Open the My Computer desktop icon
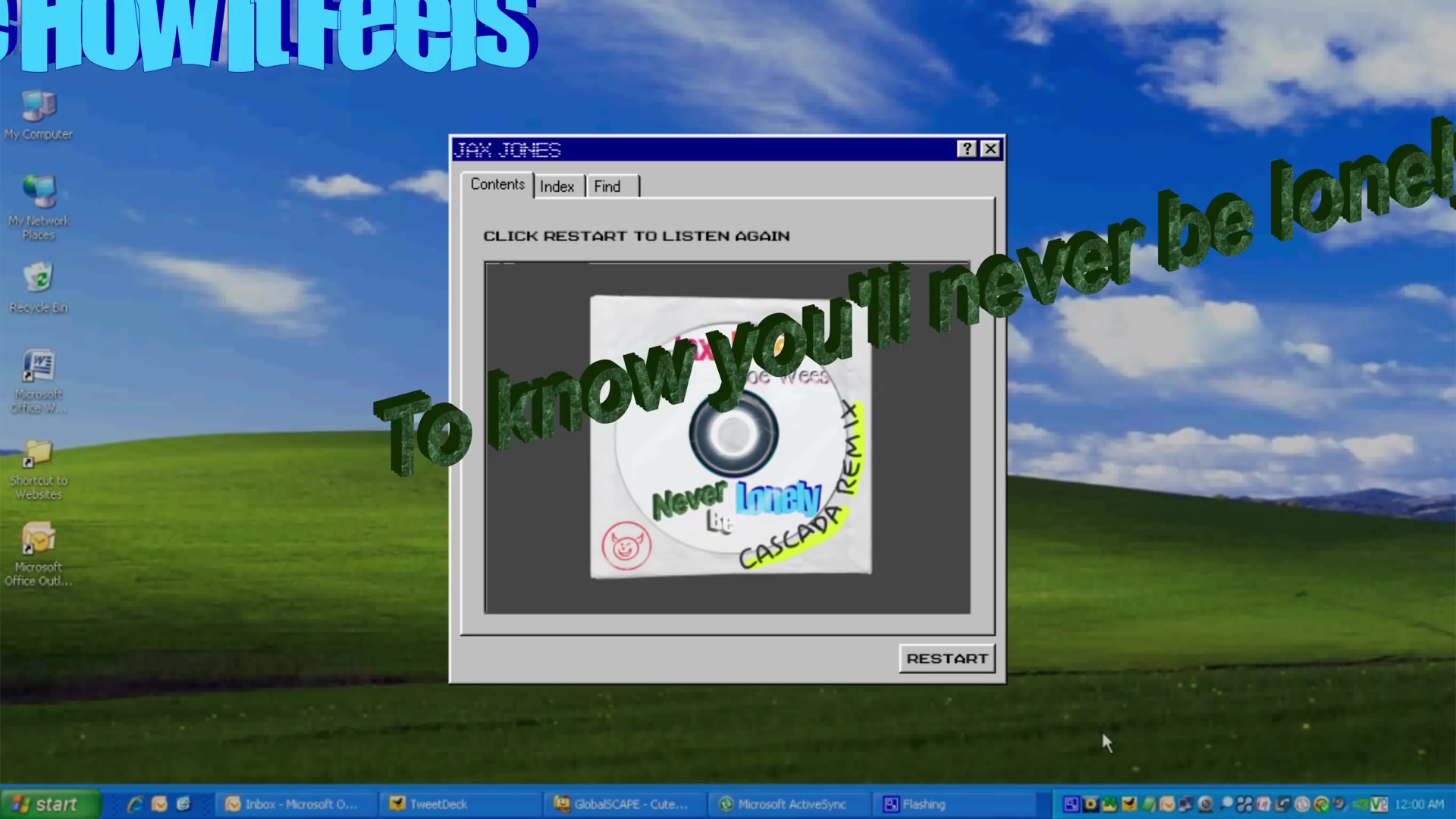 coord(39,115)
